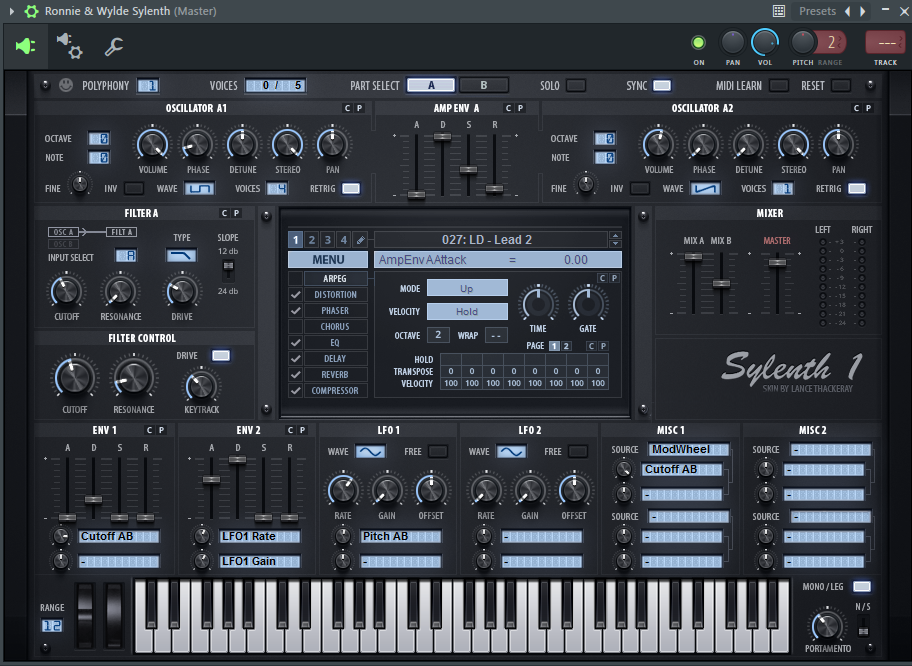Click ENV 2 copy C button
This screenshot has width=912, height=666.
(x=290, y=430)
